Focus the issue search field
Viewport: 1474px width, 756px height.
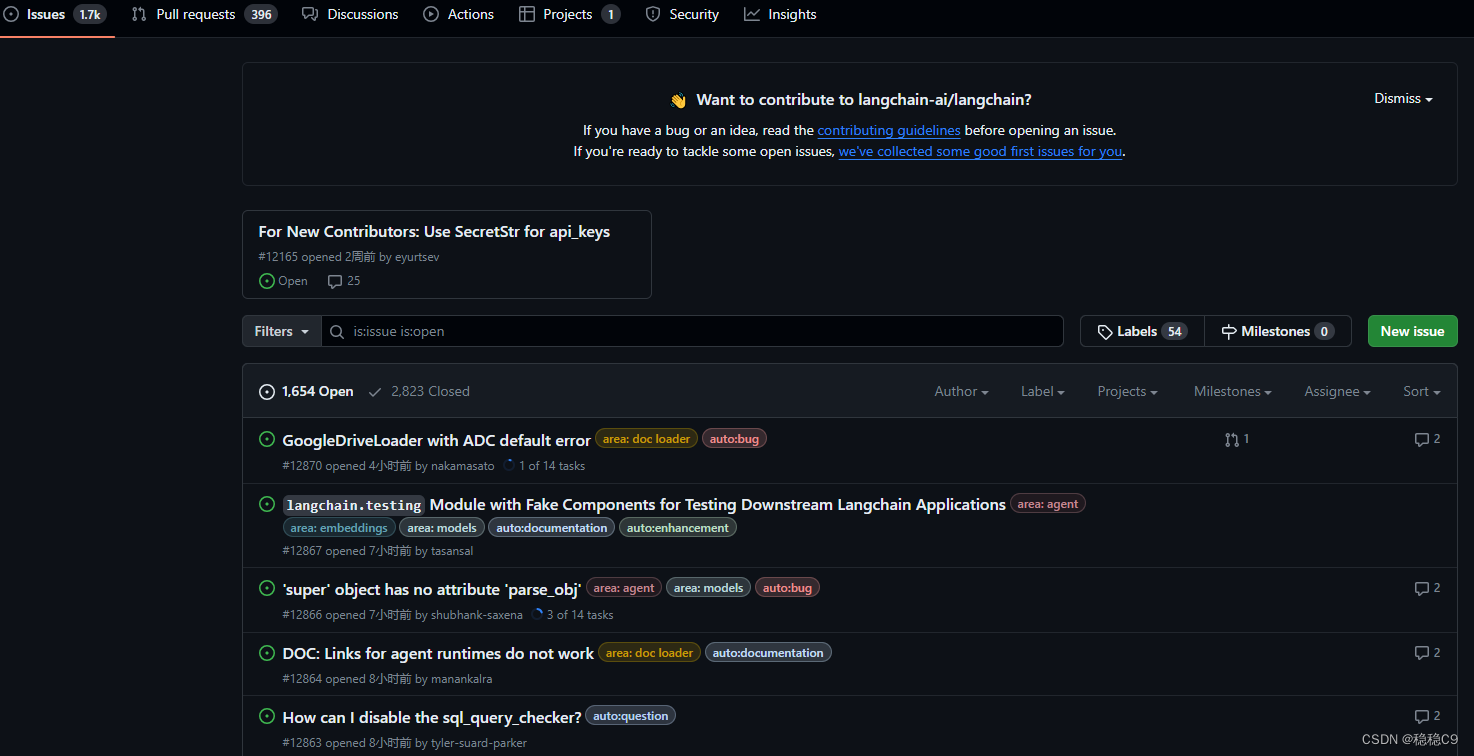click(x=692, y=331)
